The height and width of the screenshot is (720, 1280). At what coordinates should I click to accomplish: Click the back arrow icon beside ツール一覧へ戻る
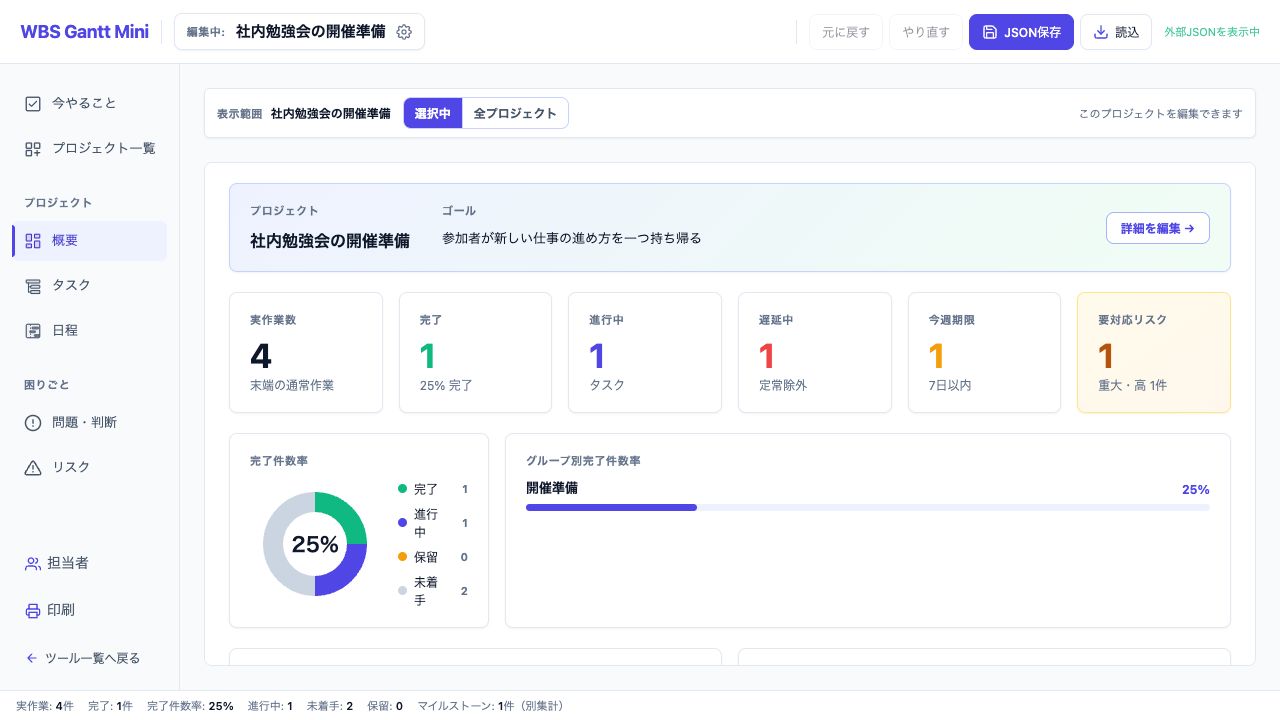(32, 658)
